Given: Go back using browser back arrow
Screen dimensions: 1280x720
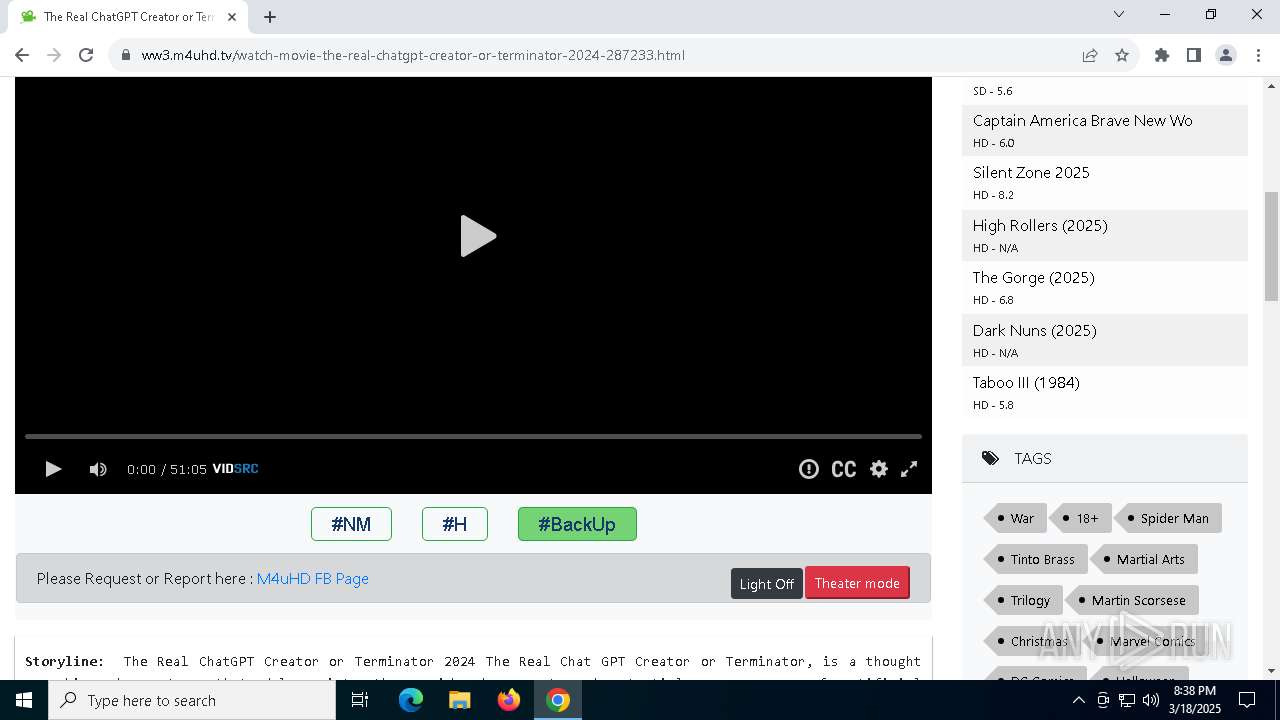Looking at the screenshot, I should pyautogui.click(x=22, y=55).
